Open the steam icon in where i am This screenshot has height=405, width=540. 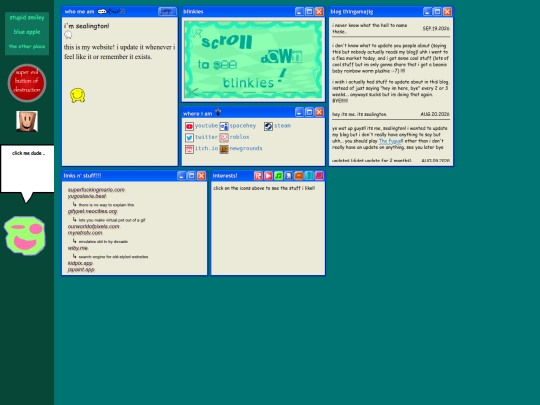coord(268,126)
